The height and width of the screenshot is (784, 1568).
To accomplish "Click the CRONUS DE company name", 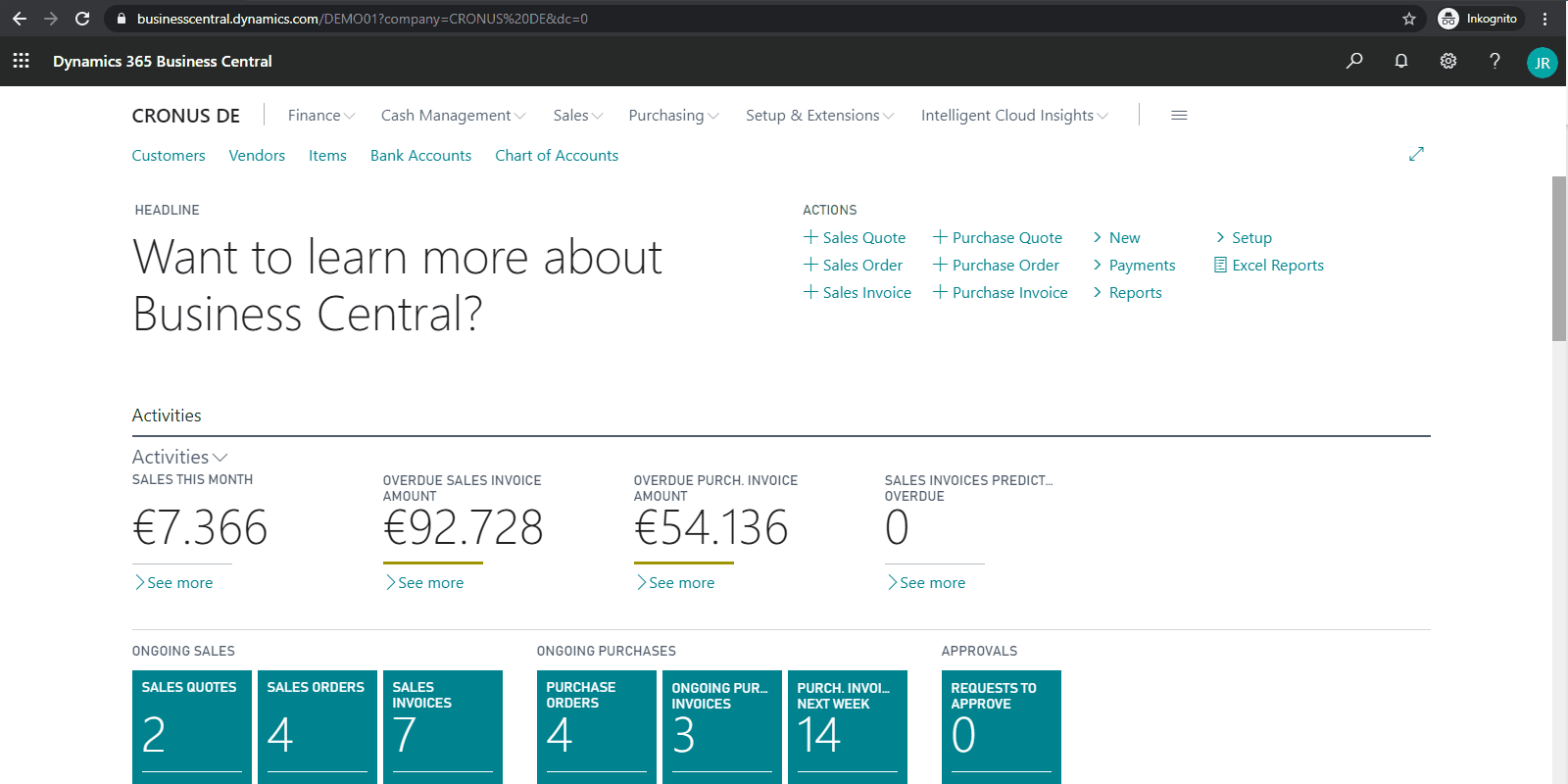I will (x=186, y=116).
